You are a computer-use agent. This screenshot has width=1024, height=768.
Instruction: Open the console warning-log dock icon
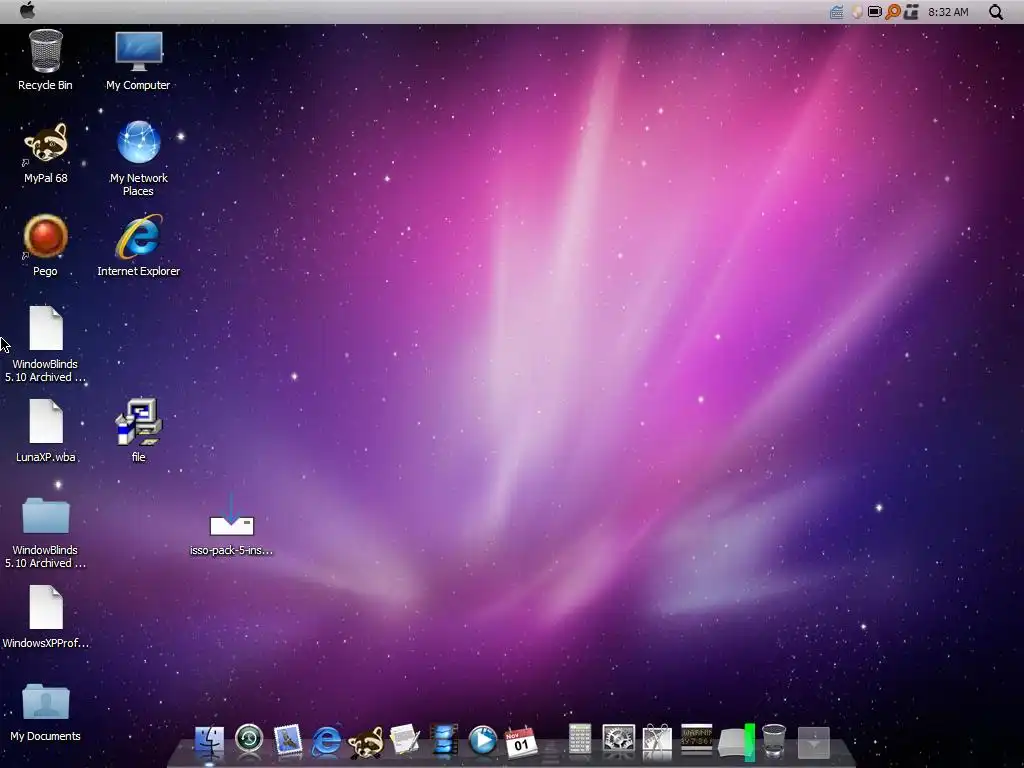click(696, 739)
